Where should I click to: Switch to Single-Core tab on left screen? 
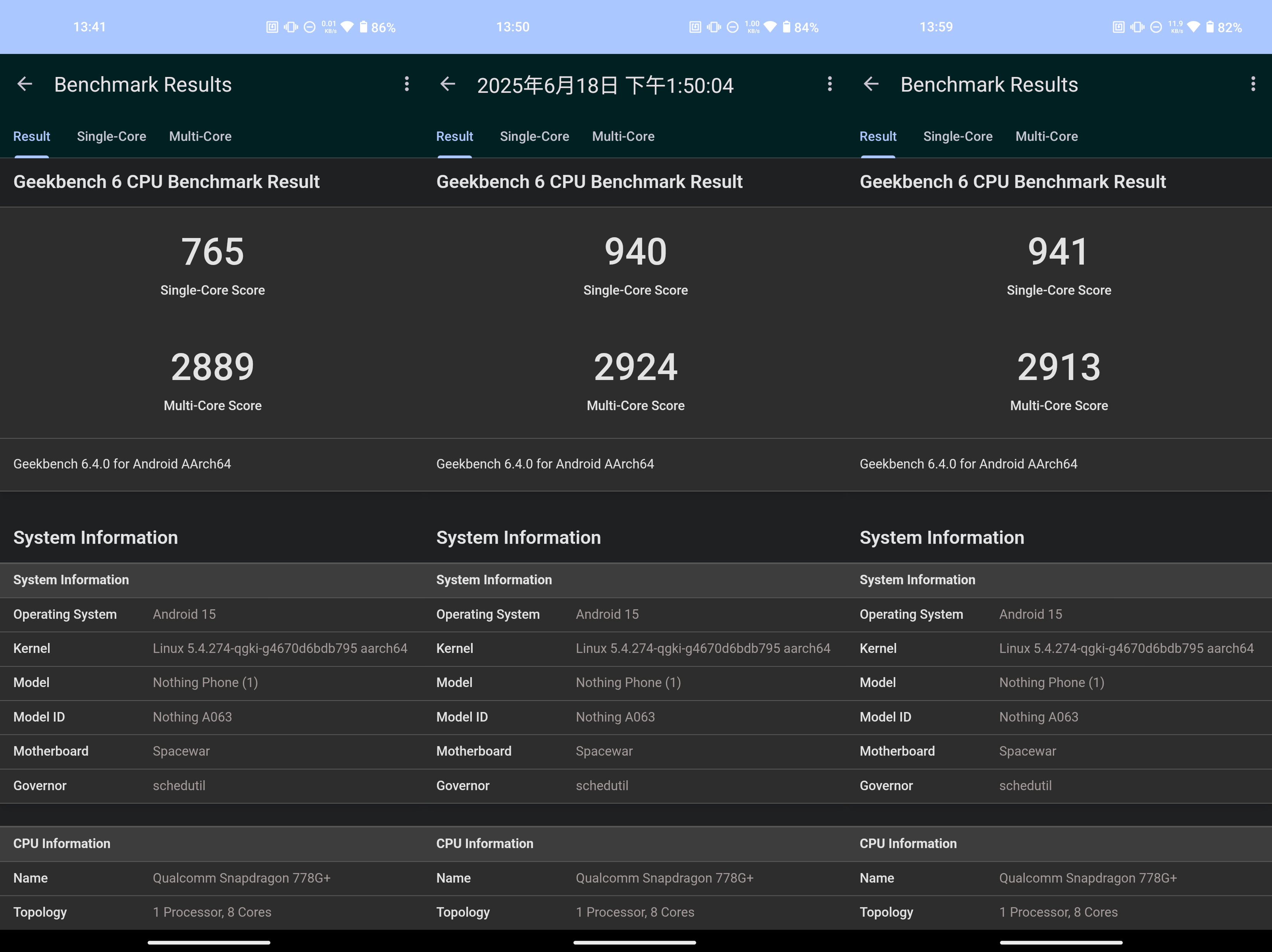(112, 136)
